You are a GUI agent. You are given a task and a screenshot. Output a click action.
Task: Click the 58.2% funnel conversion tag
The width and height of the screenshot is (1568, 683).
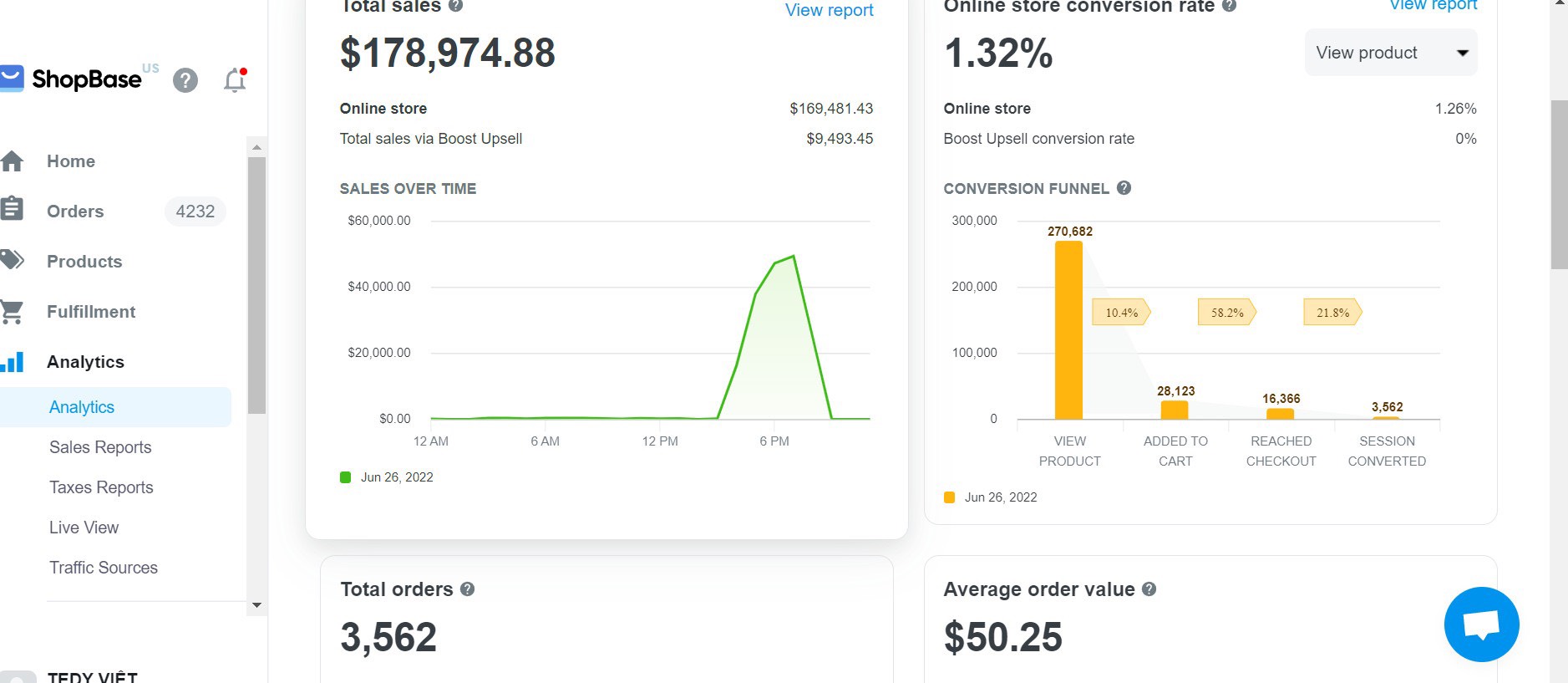[x=1227, y=313]
